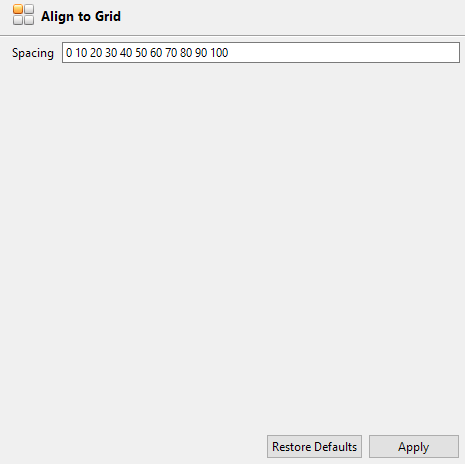Place cursor on value 10 in Spacing field
The image size is (465, 464).
coord(81,53)
